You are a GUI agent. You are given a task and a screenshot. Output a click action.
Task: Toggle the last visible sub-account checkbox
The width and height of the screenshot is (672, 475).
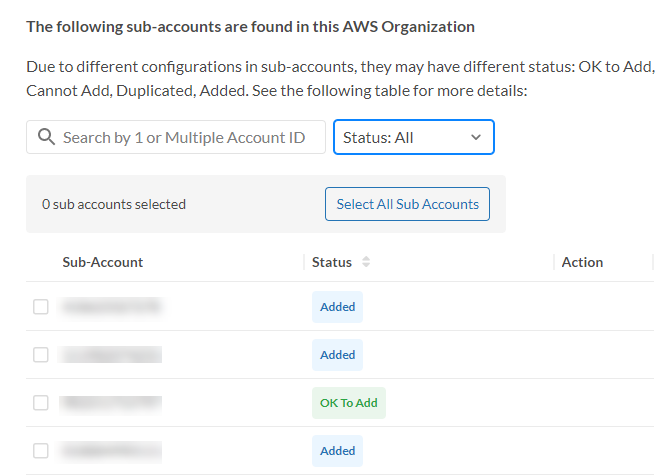(x=41, y=451)
